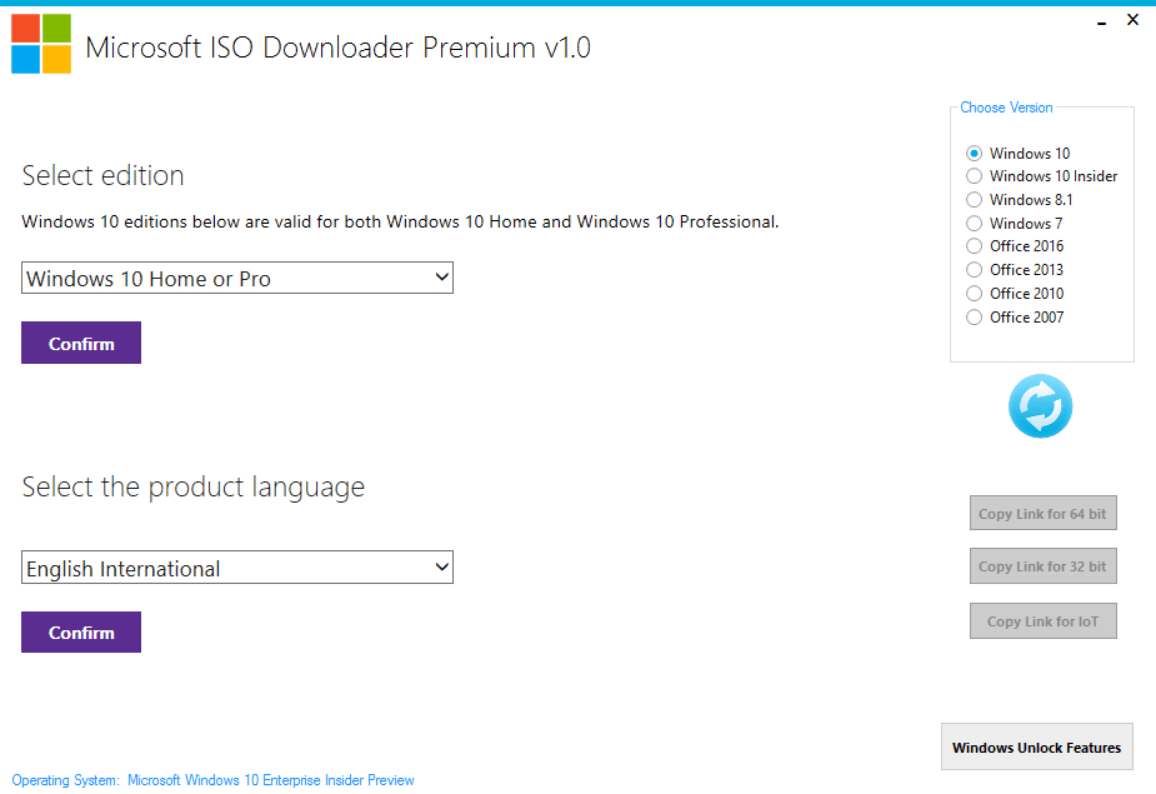This screenshot has height=794, width=1156.
Task: Click the editions validity description text
Action: [400, 222]
